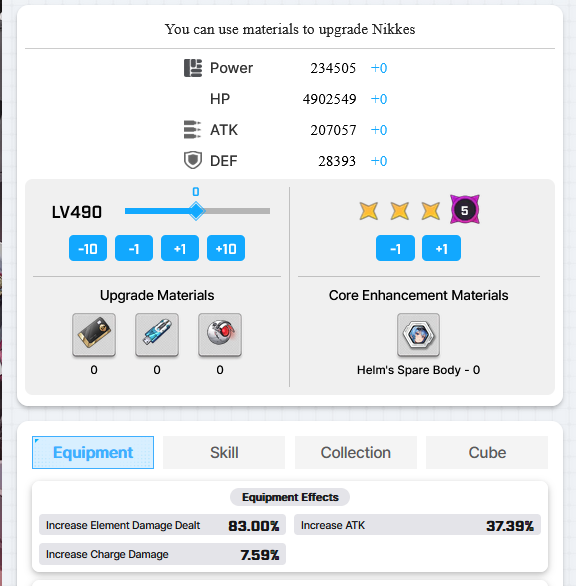Raise level by ten using +10

(226, 248)
